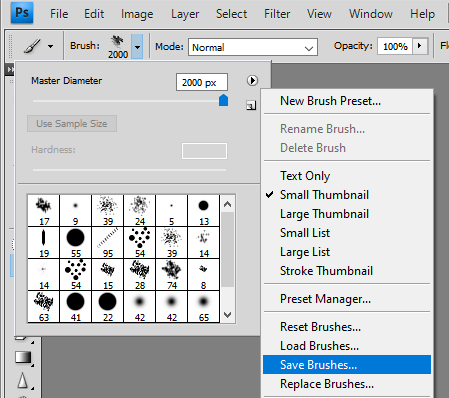Viewport: 449px width, 398px height.
Task: Choose Replace Brushes... menu entry
Action: [327, 384]
